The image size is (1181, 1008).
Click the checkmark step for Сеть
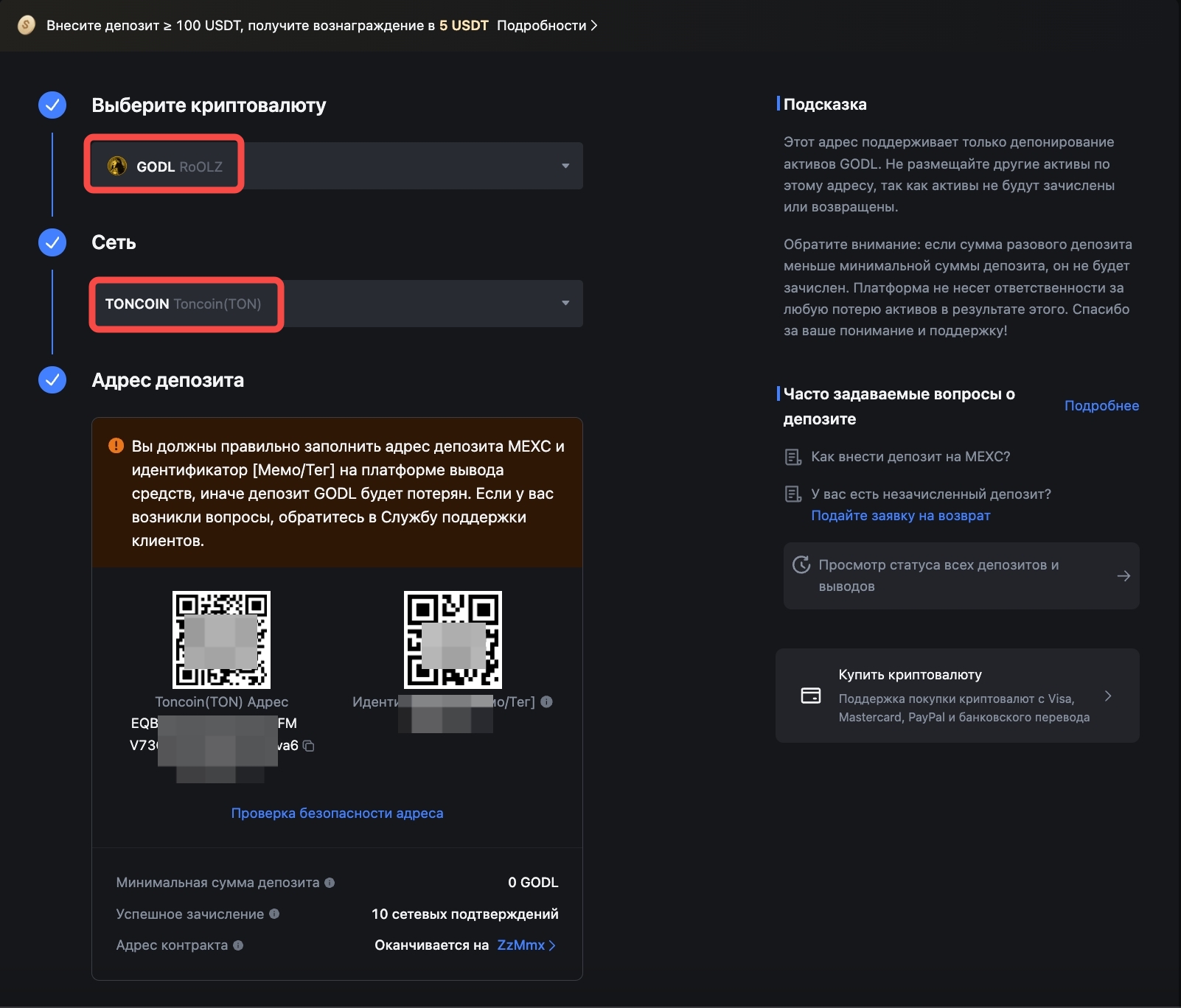point(52,242)
